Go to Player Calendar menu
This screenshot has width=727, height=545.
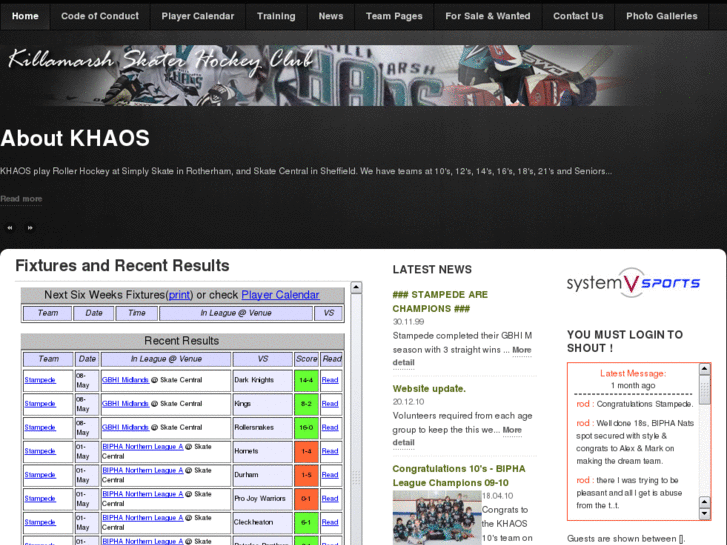pos(198,16)
